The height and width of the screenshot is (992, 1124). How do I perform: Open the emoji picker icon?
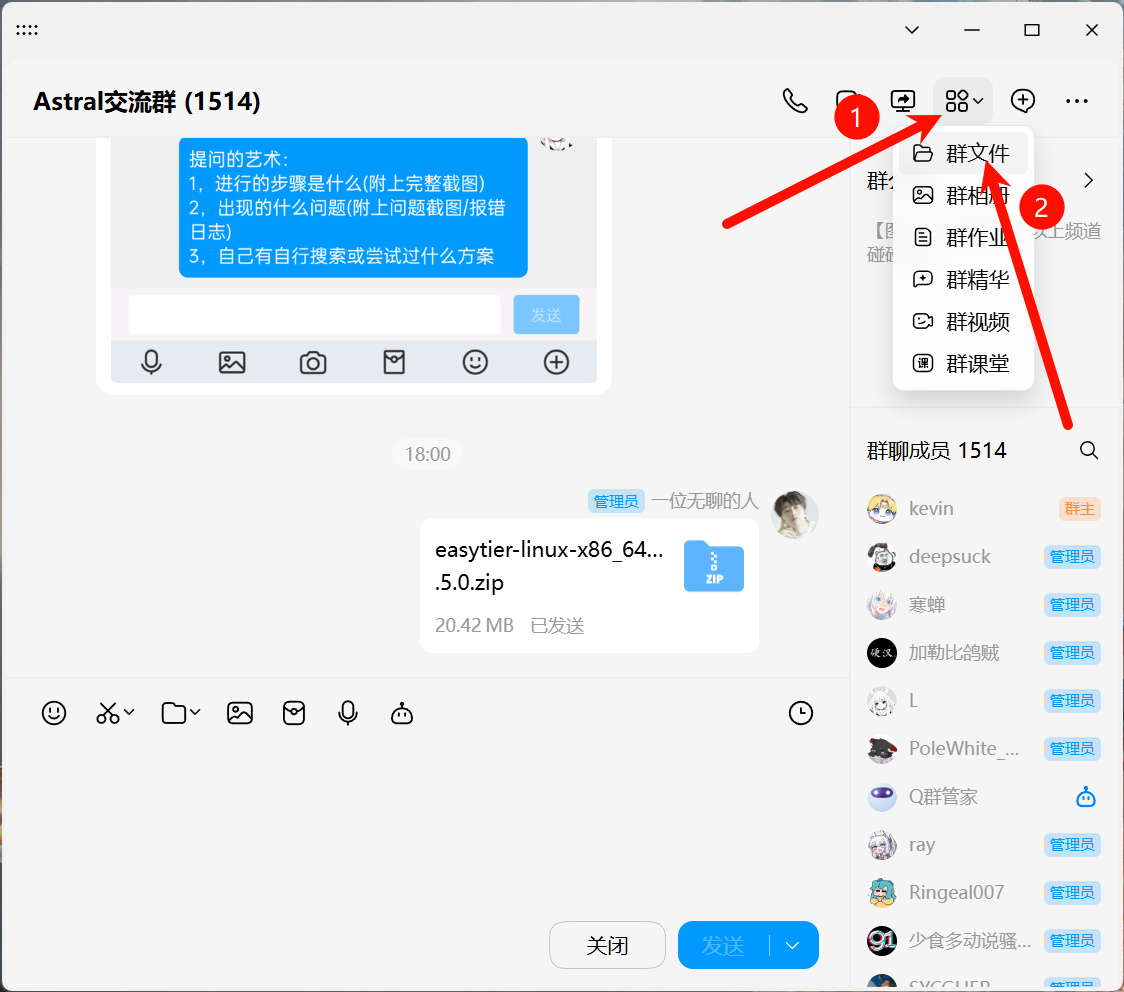pos(54,713)
